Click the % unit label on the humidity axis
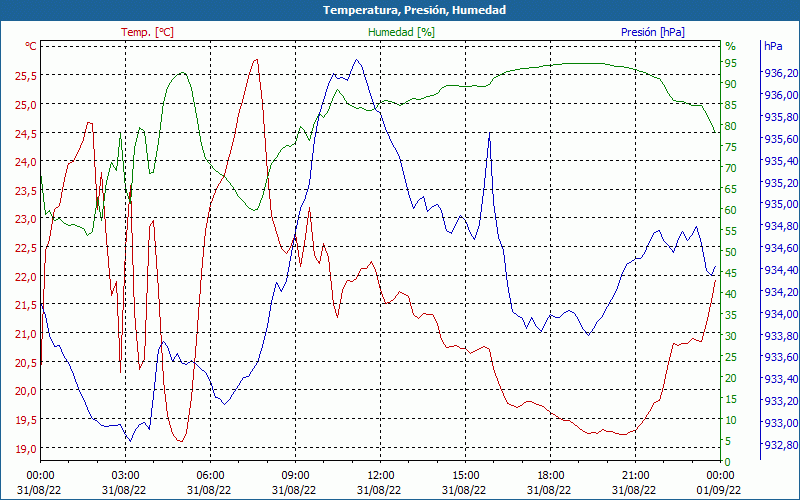 (731, 46)
